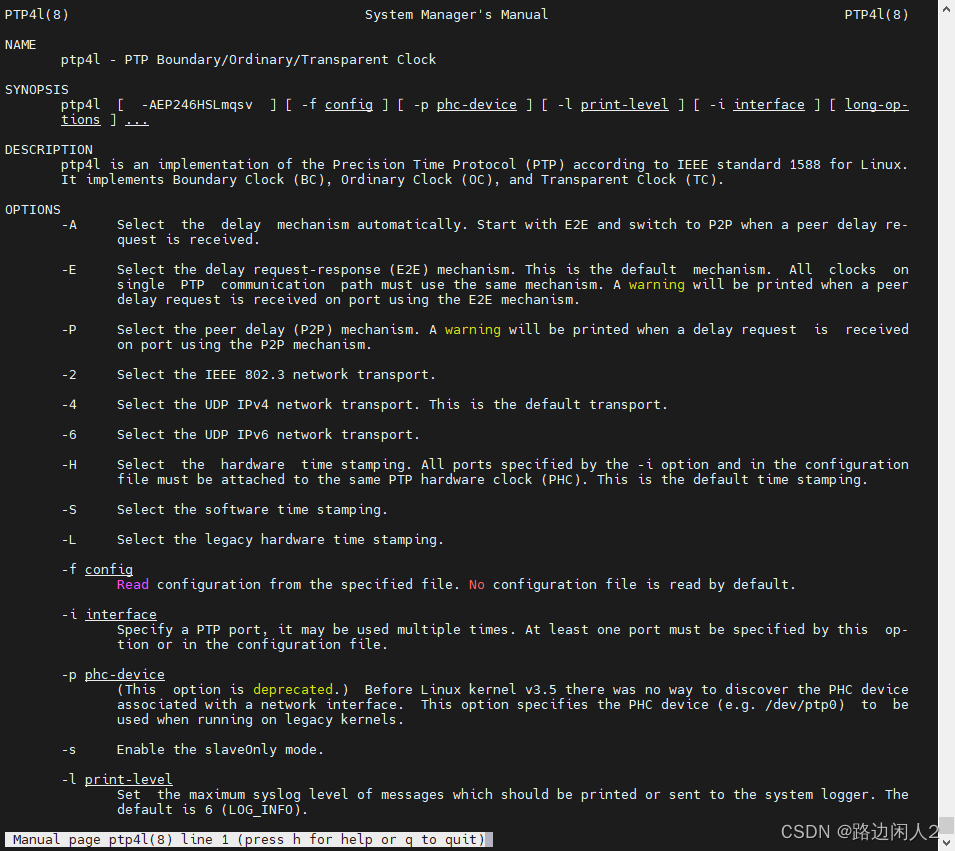Click the print-level link in SYNOPSIS
Screen dimensions: 955x851
click(x=624, y=104)
